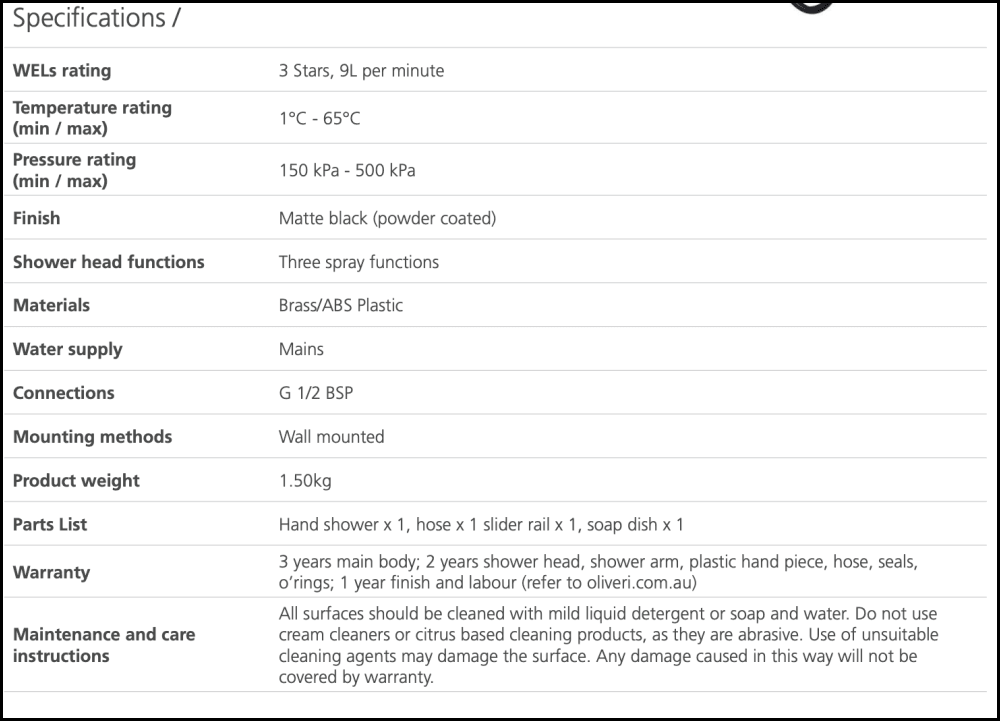1000x721 pixels.
Task: Select the "3 Stars, 9L per minute" value
Action: [361, 71]
